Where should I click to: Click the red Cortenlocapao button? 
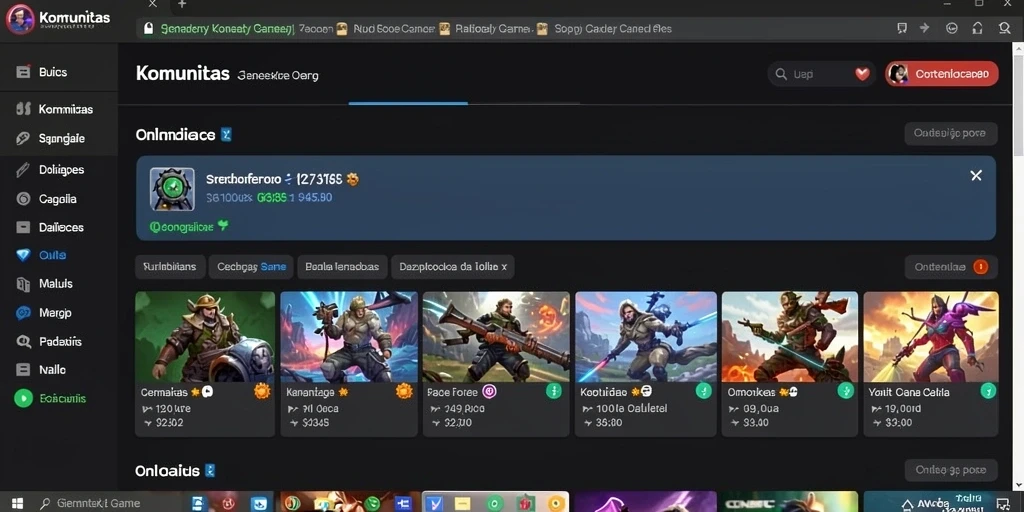(x=942, y=74)
